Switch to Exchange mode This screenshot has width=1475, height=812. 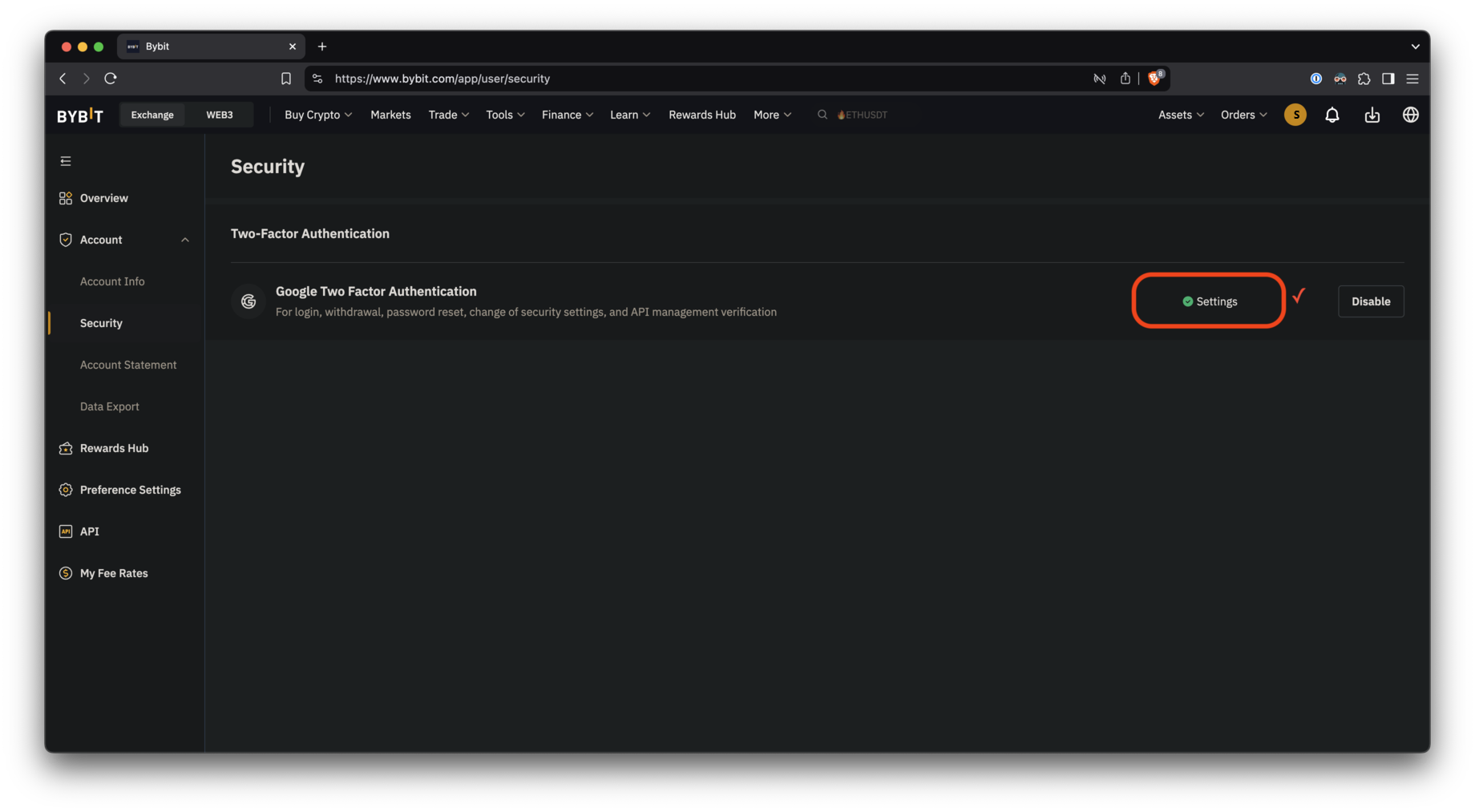point(152,115)
